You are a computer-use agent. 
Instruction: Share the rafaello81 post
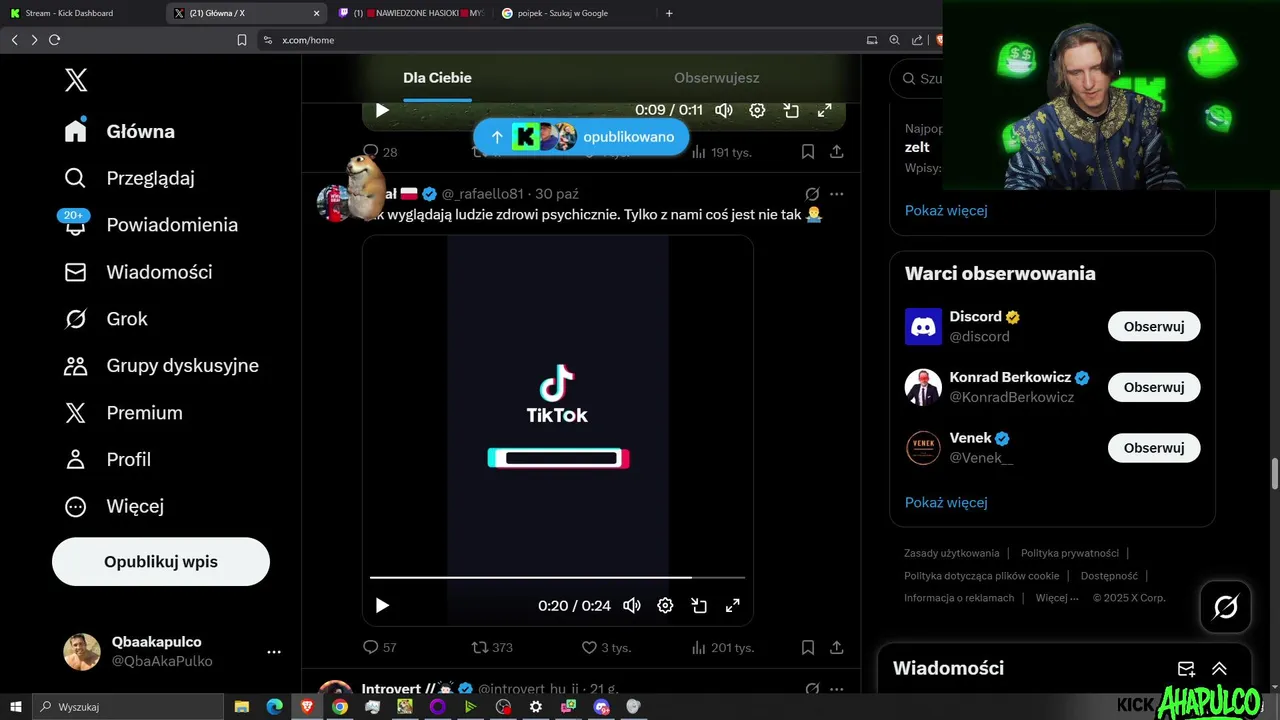837,647
